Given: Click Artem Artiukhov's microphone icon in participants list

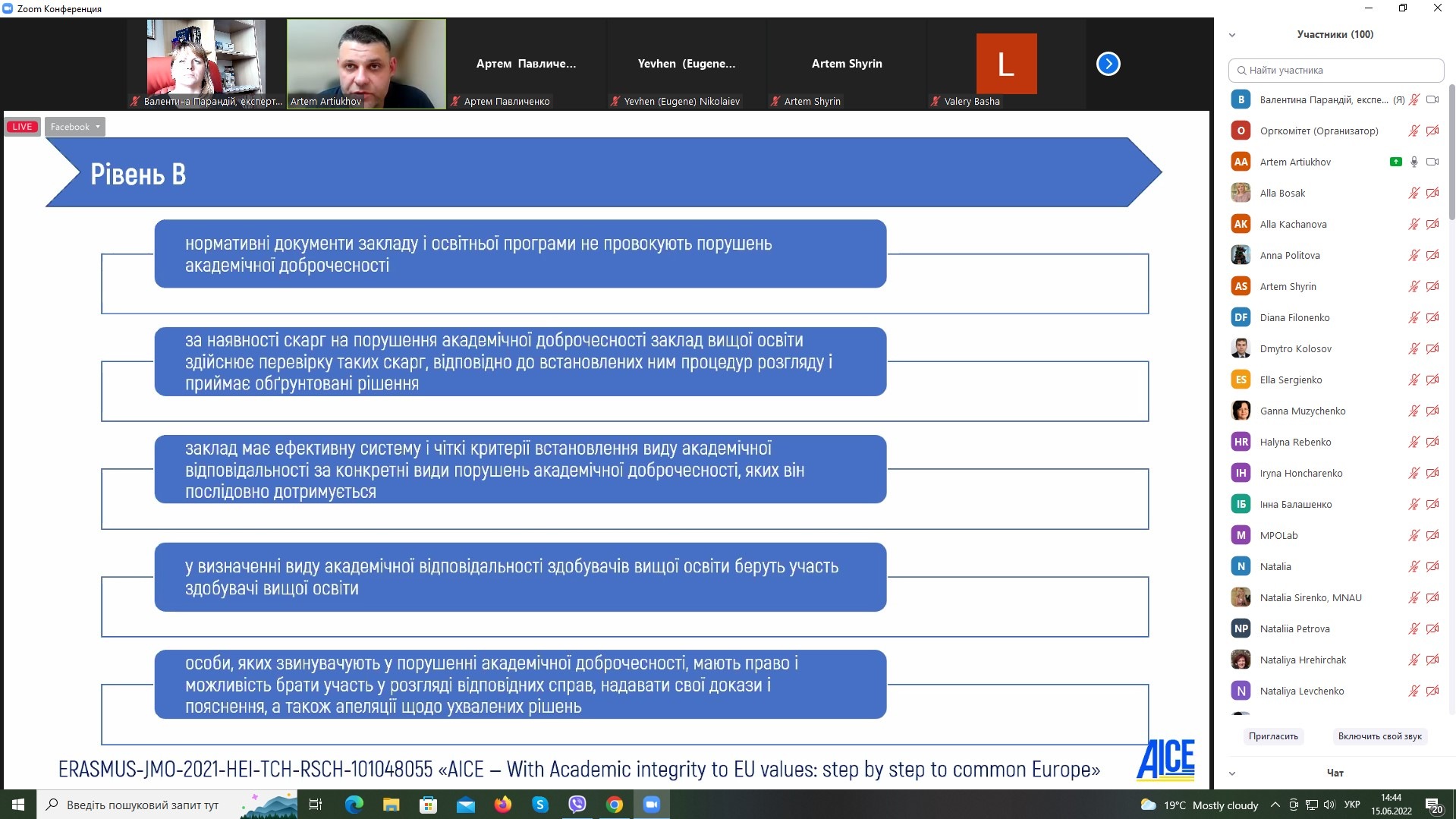Looking at the screenshot, I should click(1414, 162).
